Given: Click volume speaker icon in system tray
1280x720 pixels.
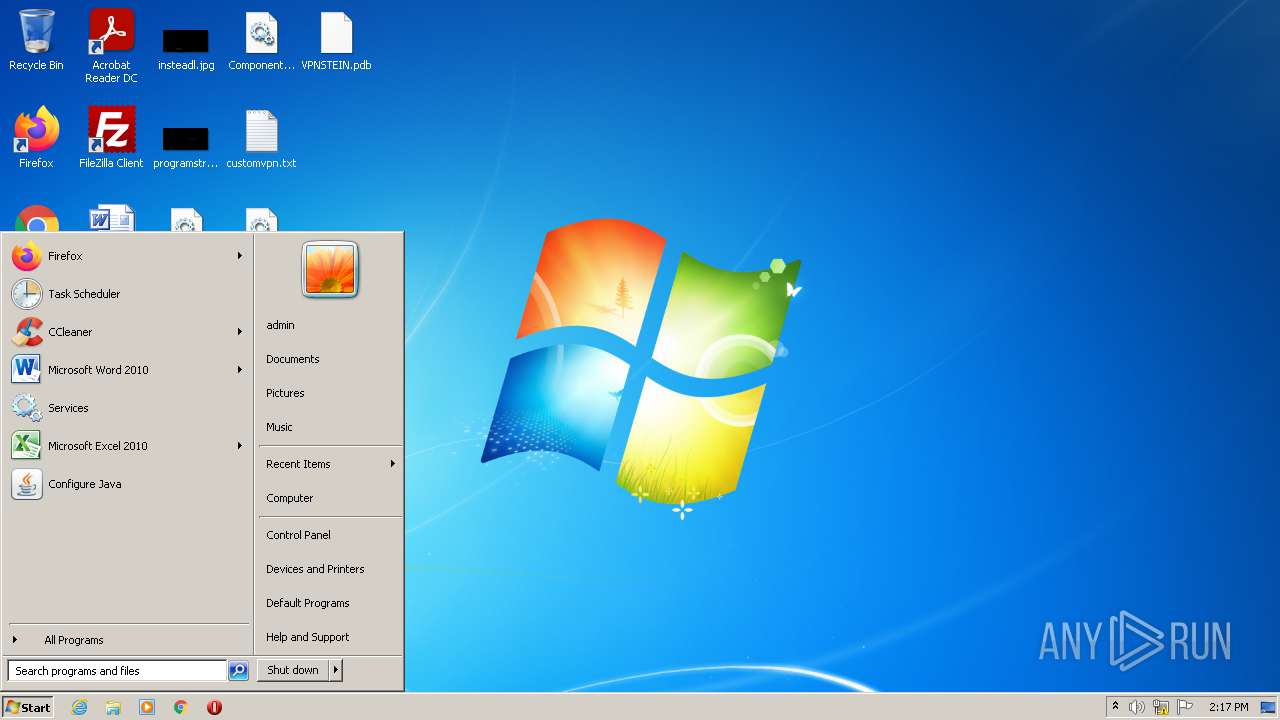Looking at the screenshot, I should click(1137, 707).
